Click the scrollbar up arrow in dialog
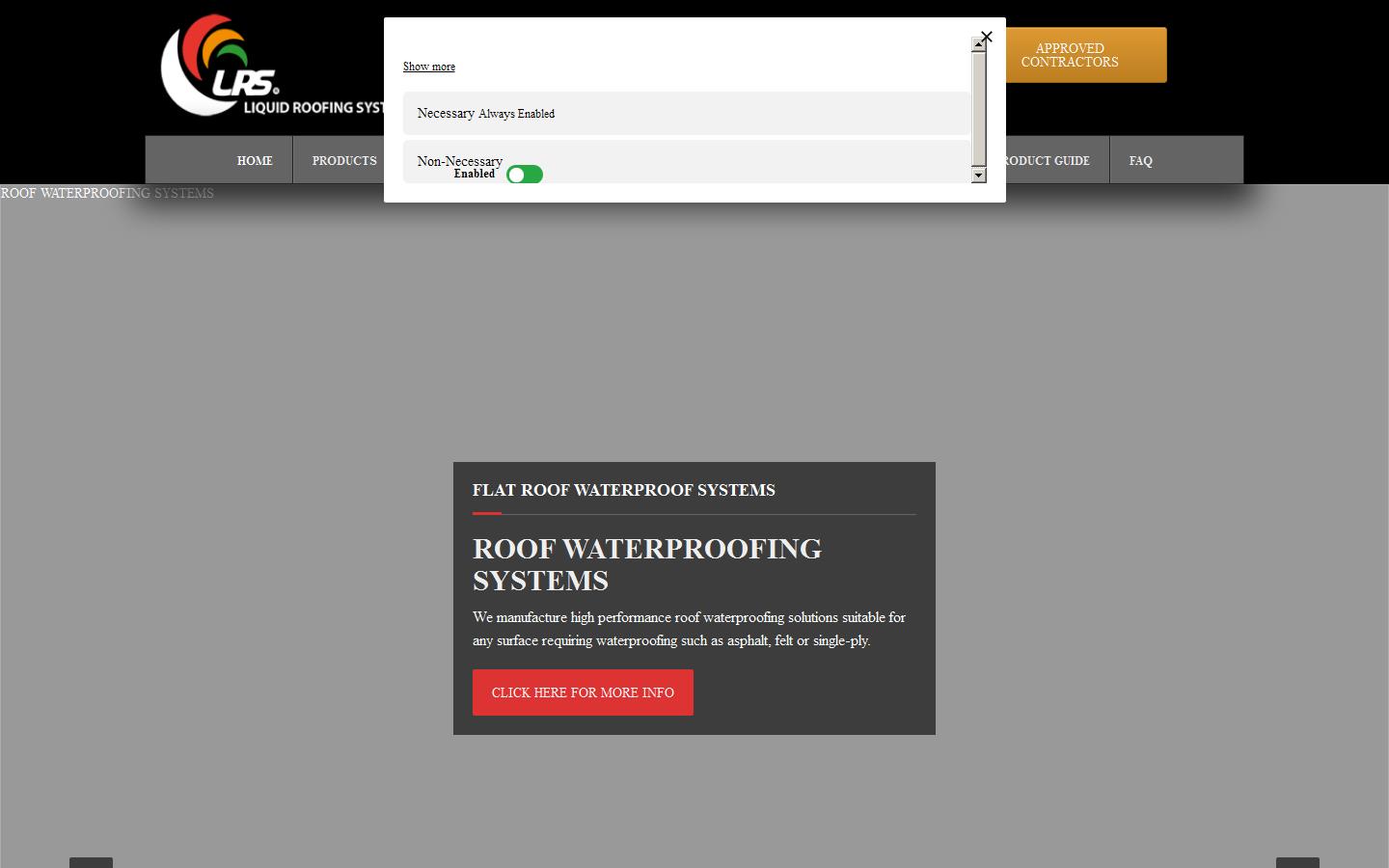 [979, 42]
